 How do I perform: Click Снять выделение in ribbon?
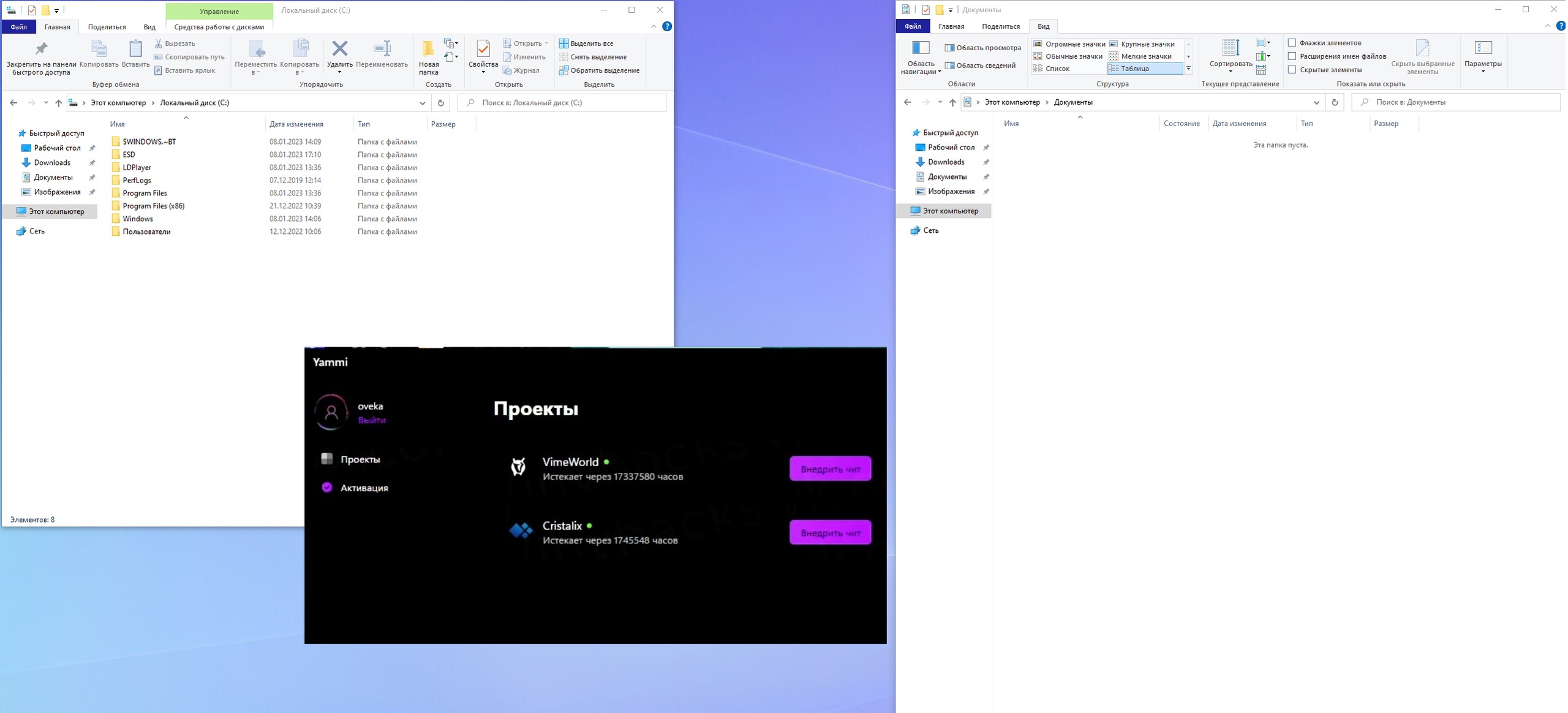(593, 57)
